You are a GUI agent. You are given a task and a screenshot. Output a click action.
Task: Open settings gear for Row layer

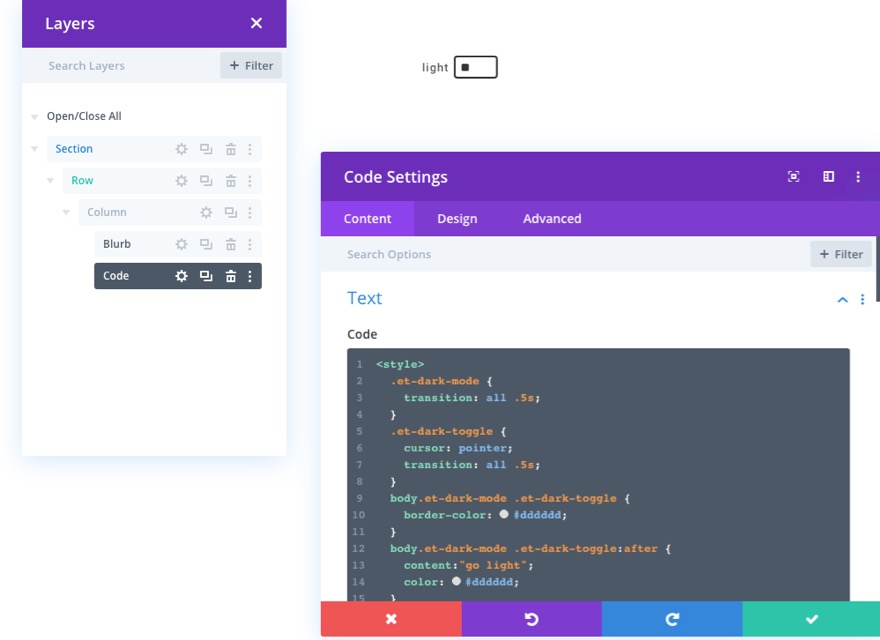point(181,181)
